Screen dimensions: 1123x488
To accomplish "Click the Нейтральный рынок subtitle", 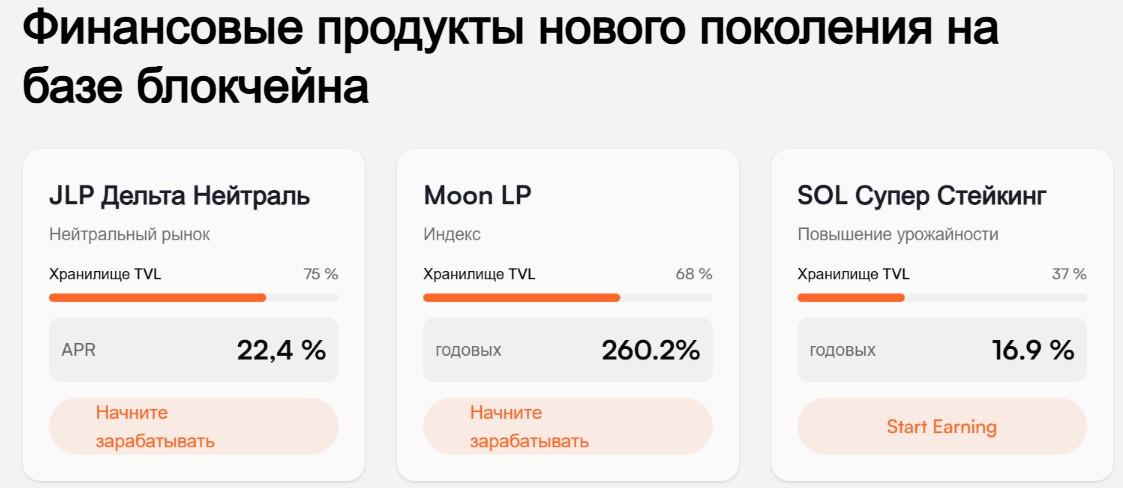I will pyautogui.click(x=129, y=234).
